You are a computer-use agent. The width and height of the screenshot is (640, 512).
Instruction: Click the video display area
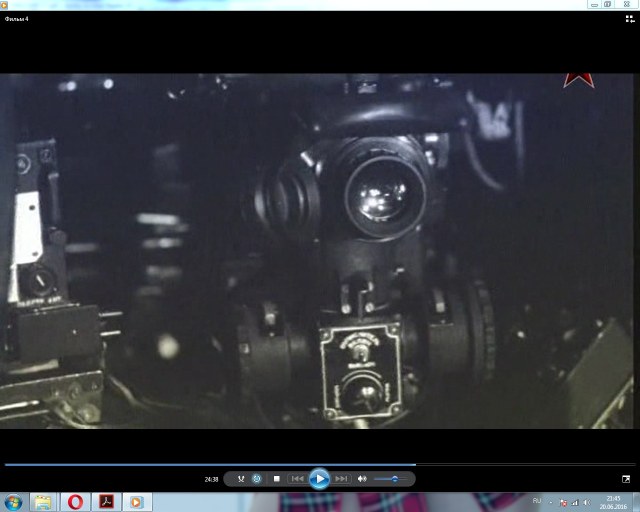pyautogui.click(x=320, y=250)
